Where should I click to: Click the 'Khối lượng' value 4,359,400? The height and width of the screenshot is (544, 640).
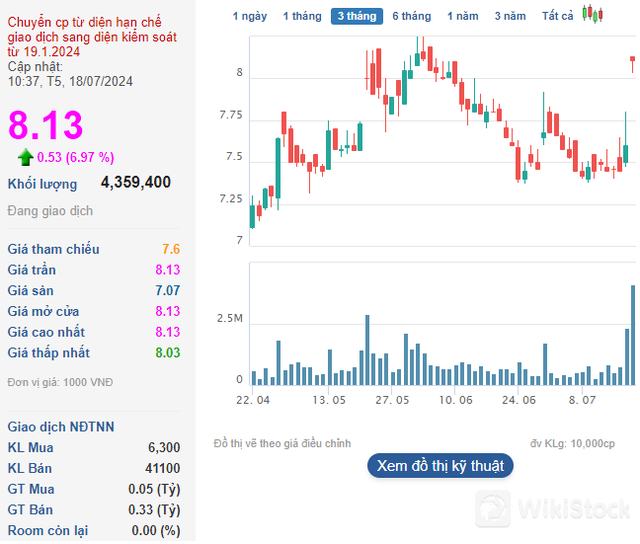click(x=136, y=183)
